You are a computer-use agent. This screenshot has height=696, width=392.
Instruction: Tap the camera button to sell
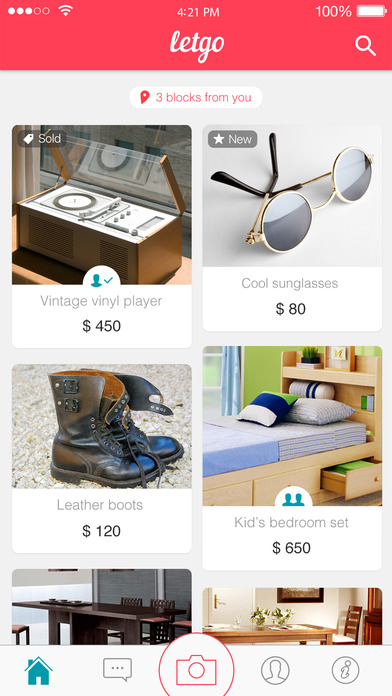click(x=196, y=670)
